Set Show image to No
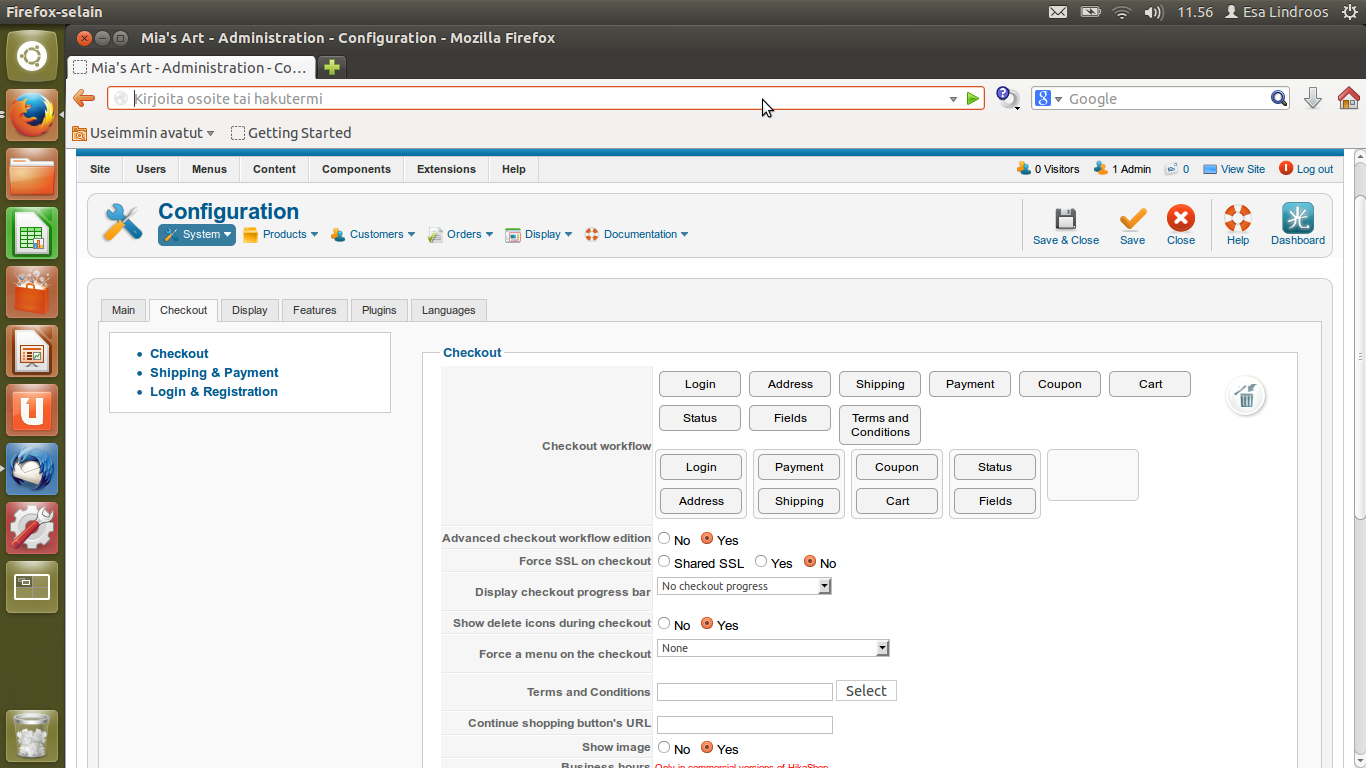This screenshot has height=768, width=1366. (664, 747)
